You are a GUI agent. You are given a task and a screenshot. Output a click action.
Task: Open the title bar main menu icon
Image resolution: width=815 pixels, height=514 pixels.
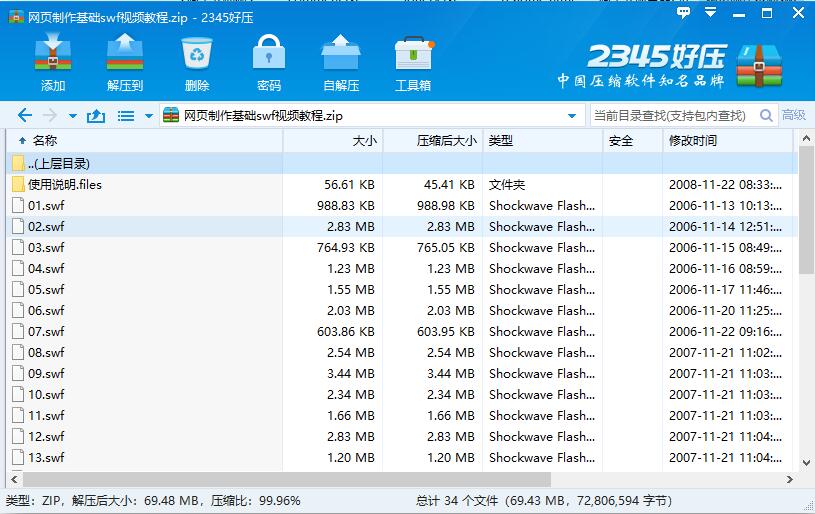pos(711,12)
